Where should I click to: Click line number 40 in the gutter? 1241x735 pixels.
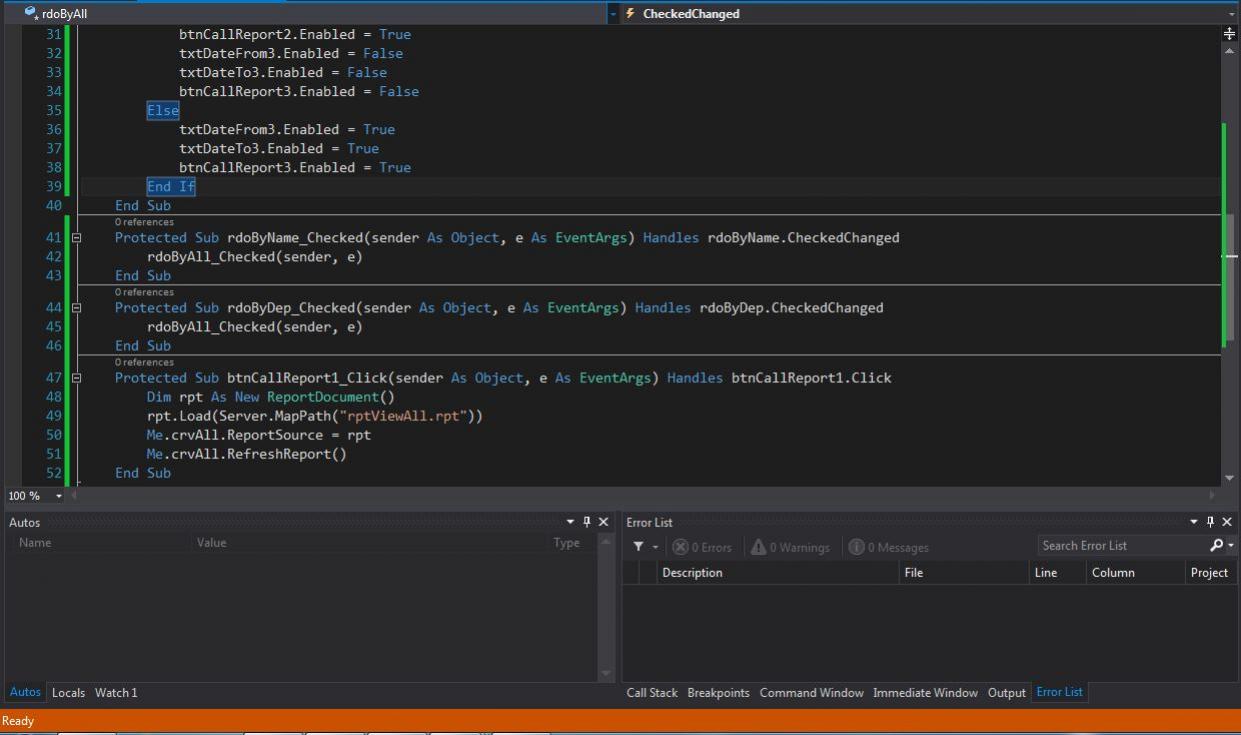pyautogui.click(x=53, y=205)
